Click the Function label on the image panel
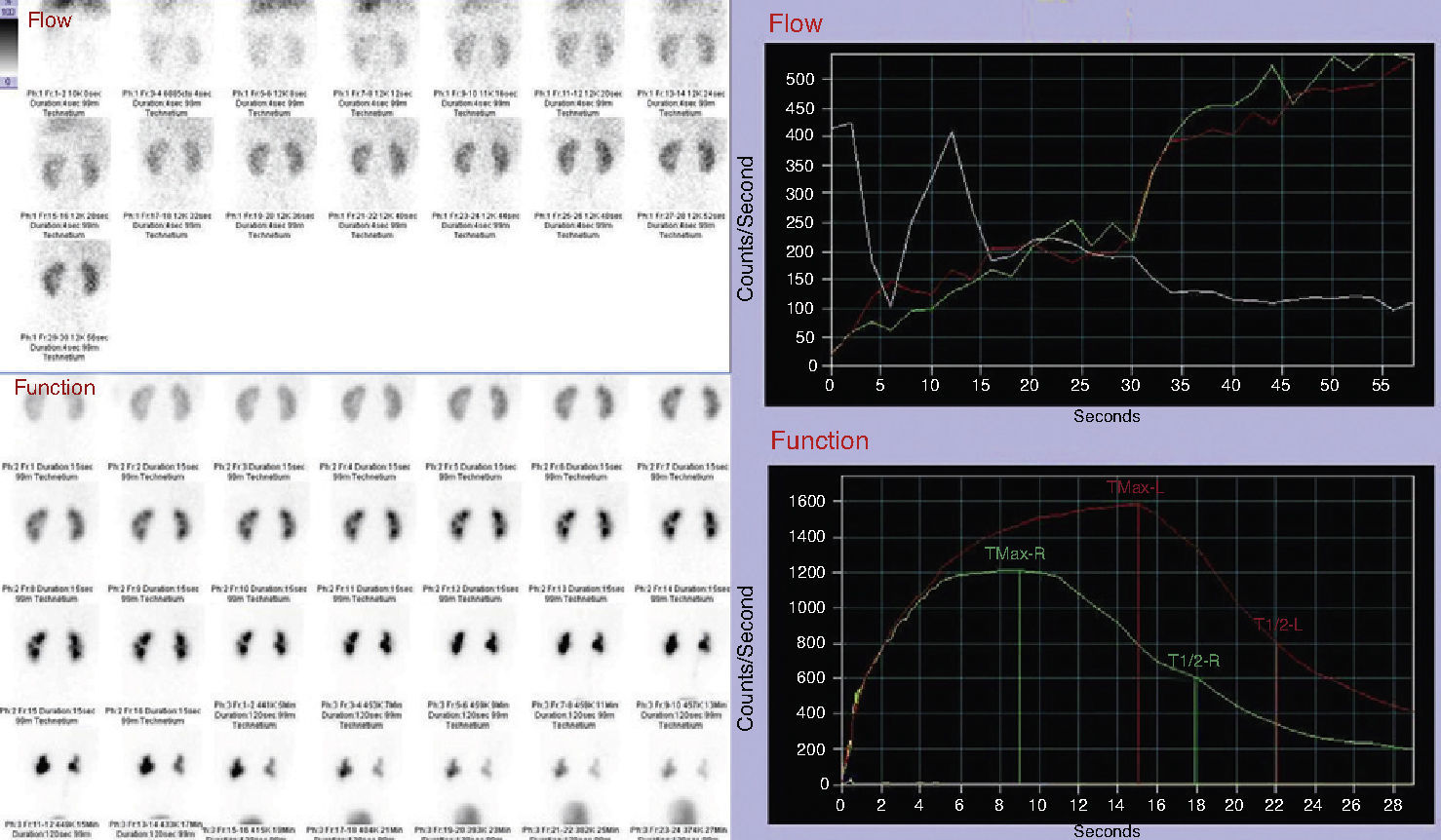Screen dimensions: 1441x840 pyautogui.click(x=54, y=387)
